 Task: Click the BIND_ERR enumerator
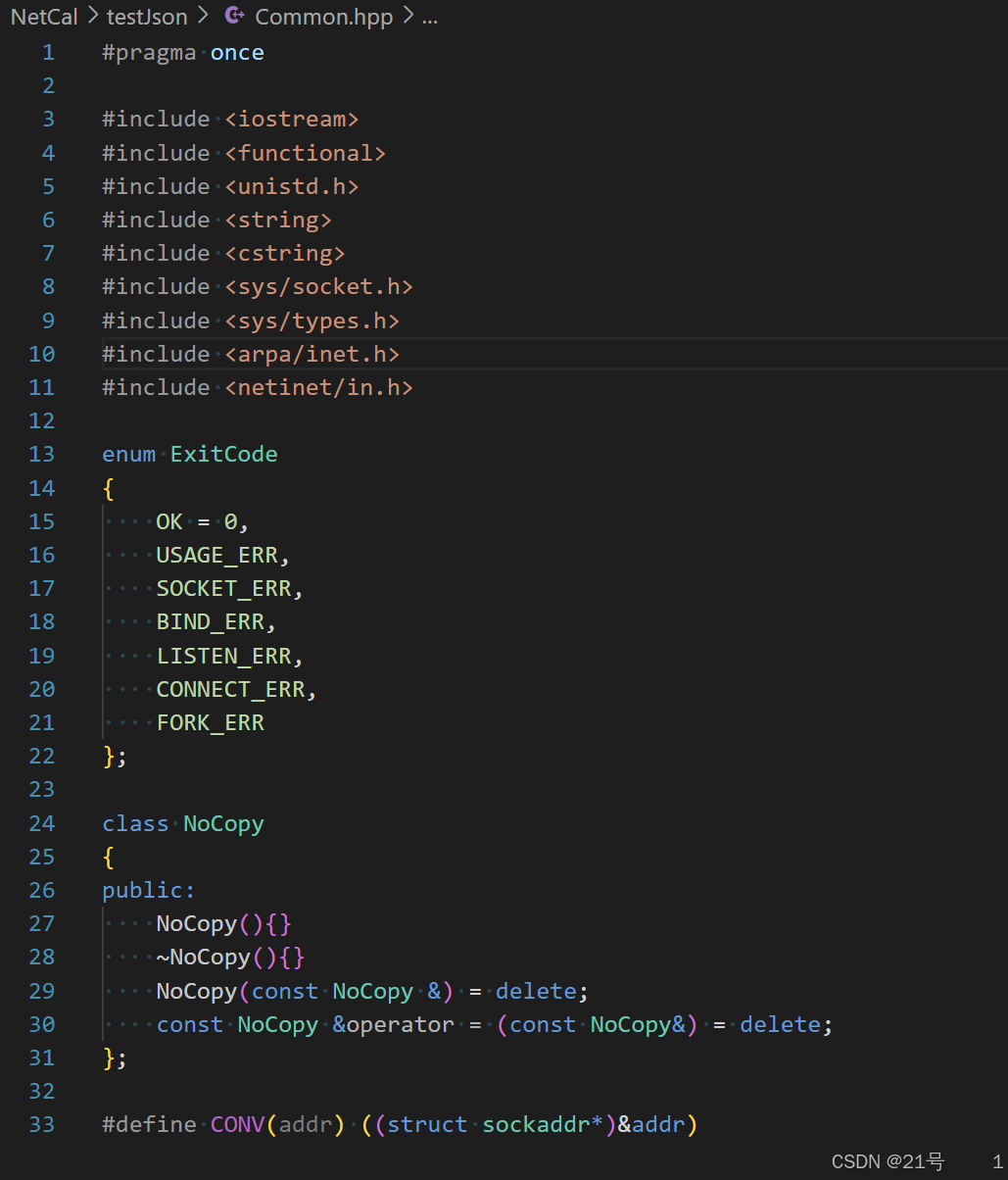tap(211, 622)
